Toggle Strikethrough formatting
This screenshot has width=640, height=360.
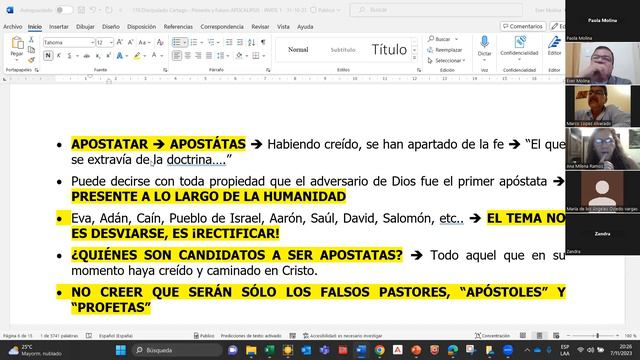click(x=87, y=56)
